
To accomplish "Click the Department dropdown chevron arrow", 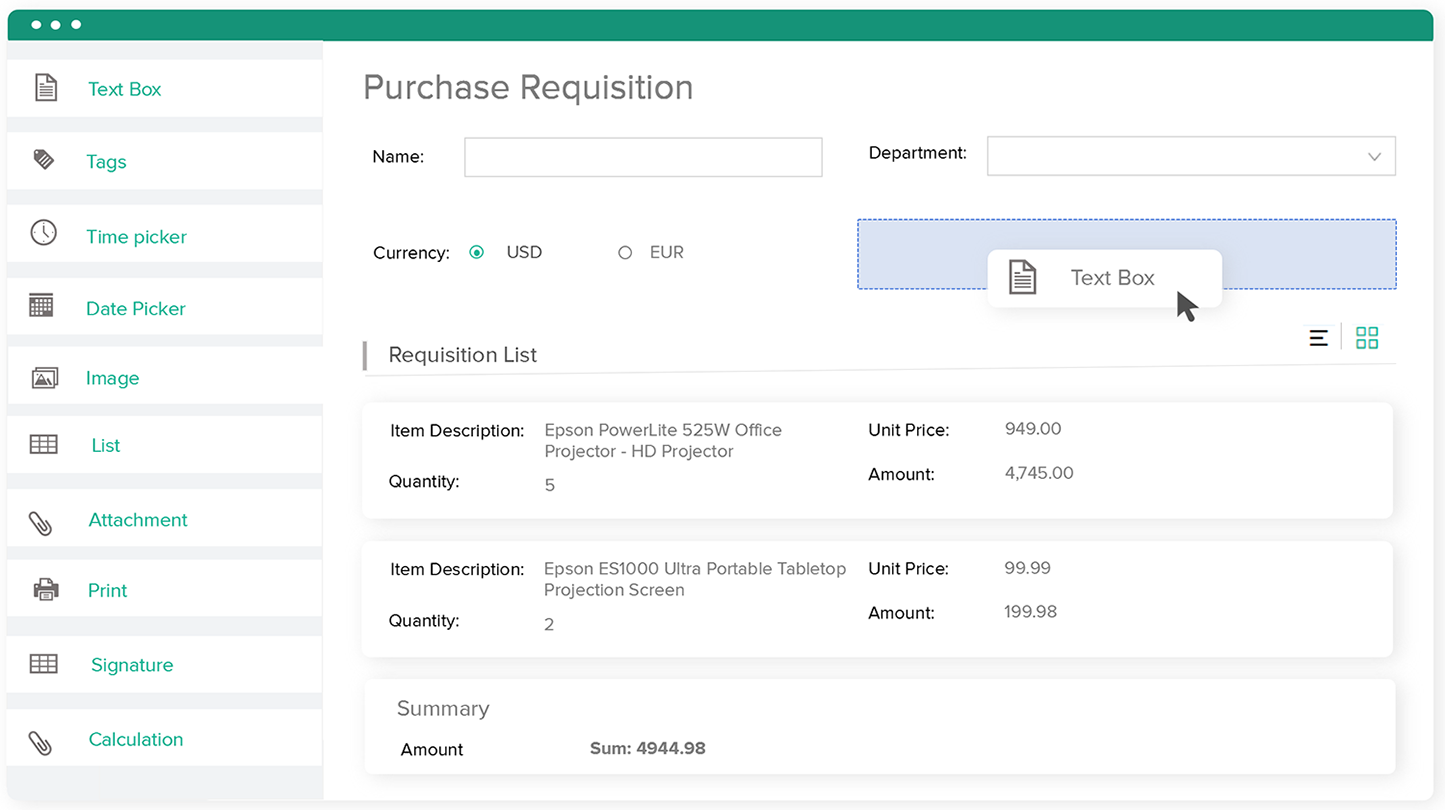I will click(1374, 157).
